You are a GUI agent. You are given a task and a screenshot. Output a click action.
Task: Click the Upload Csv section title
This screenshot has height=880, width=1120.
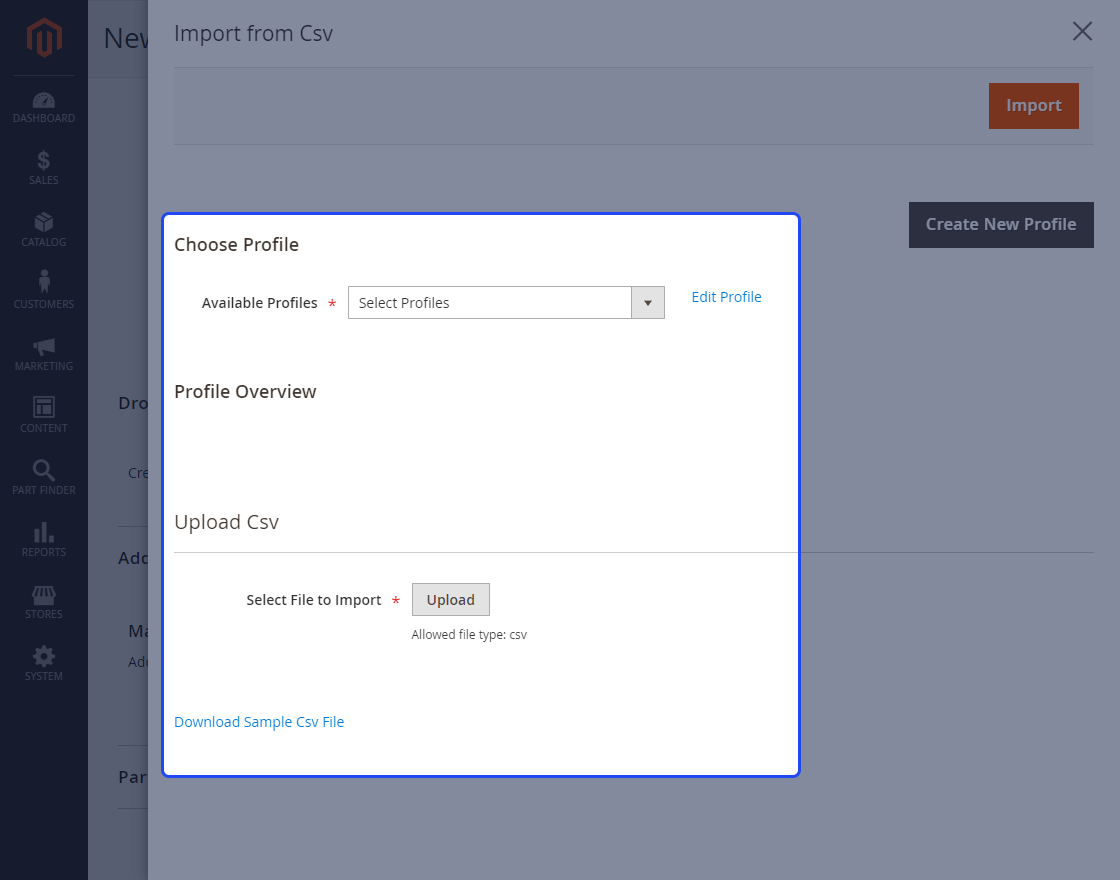(226, 522)
